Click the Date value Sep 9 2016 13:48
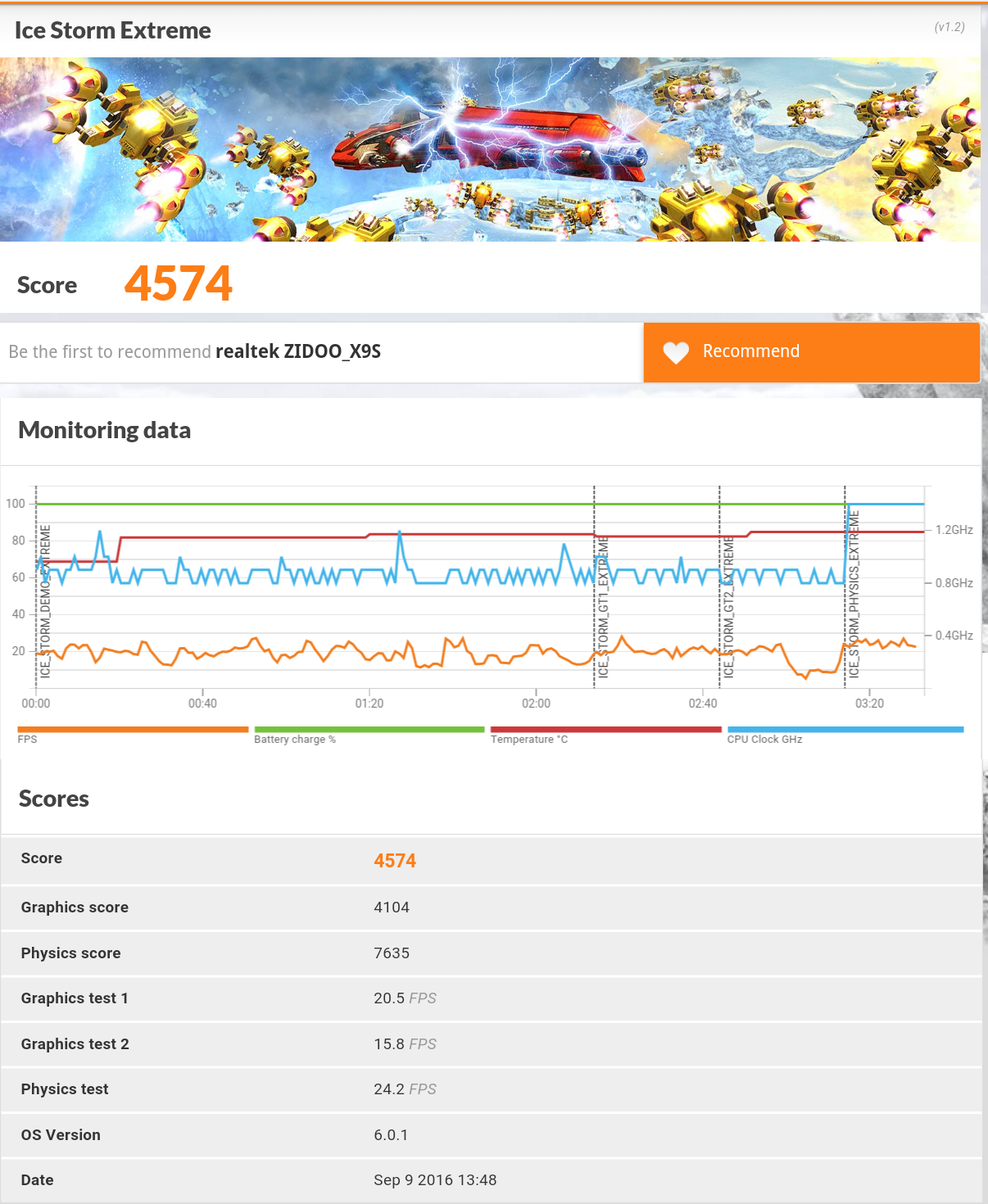Screen dimensions: 988x1204 point(435,1180)
